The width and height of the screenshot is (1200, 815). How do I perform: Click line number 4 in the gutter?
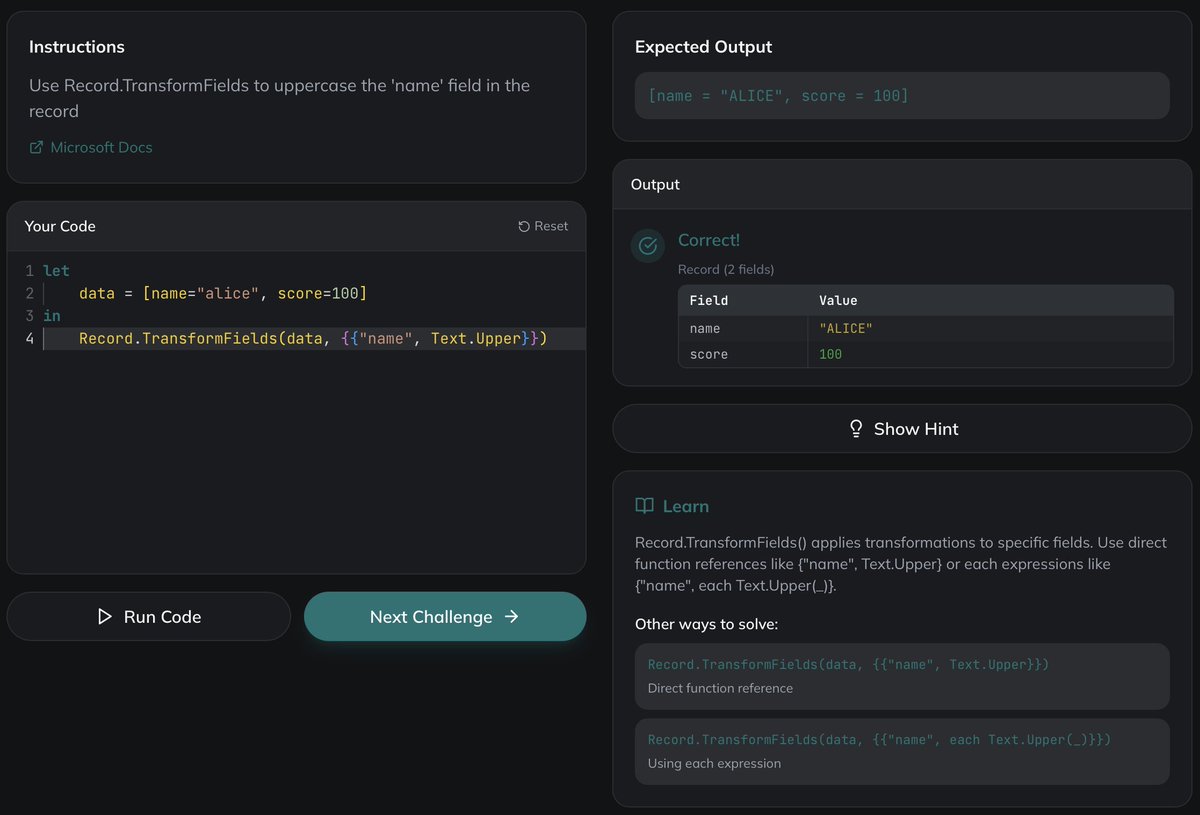[x=29, y=338]
